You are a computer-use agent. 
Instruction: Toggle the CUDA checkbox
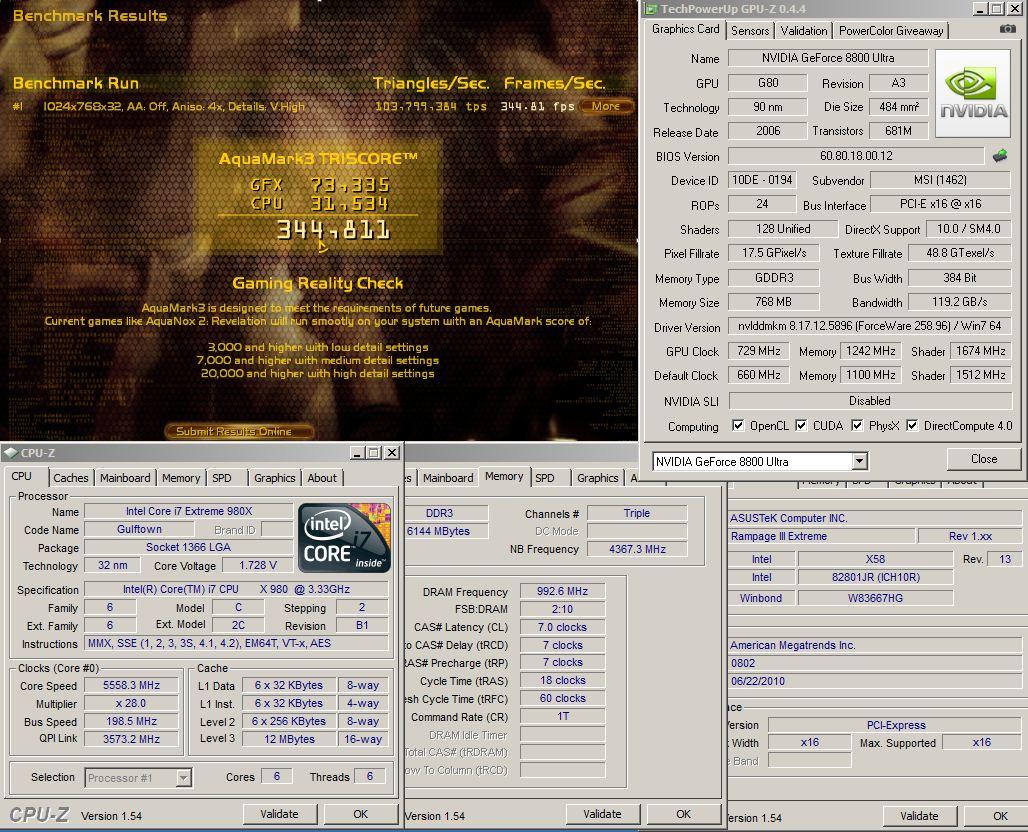pyautogui.click(x=801, y=426)
